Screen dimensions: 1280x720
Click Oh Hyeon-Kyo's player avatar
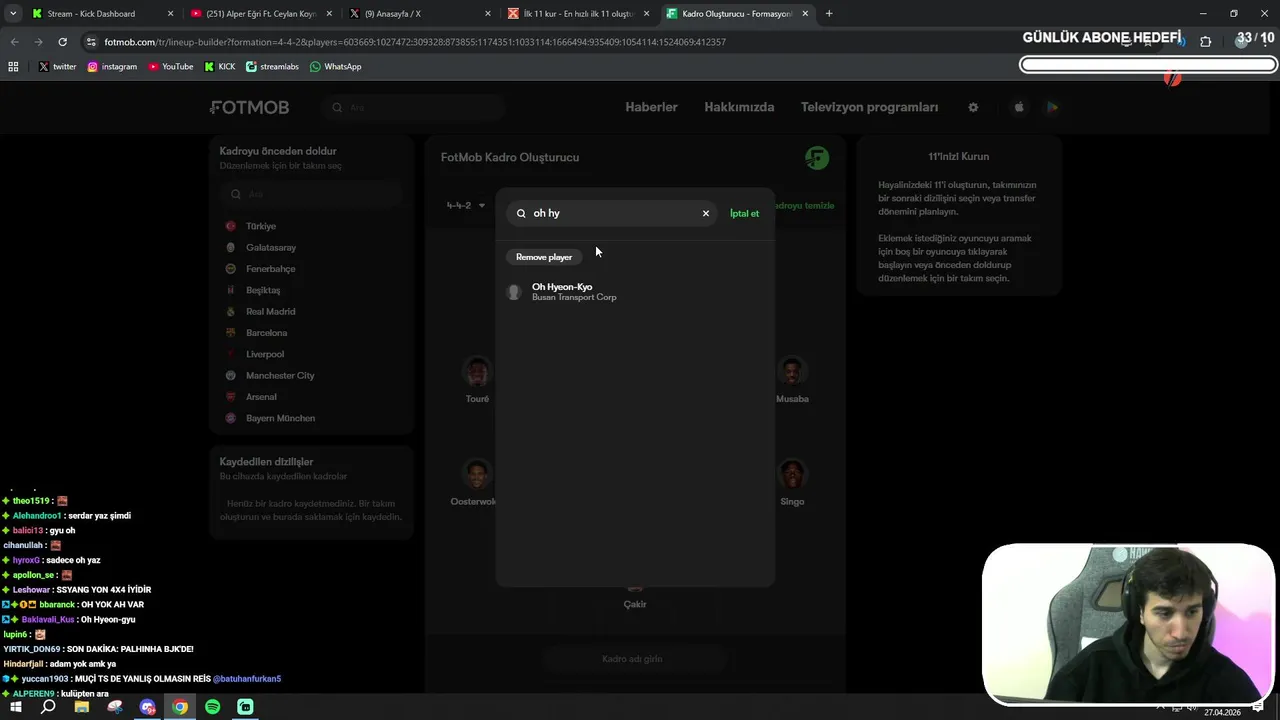[x=514, y=292]
